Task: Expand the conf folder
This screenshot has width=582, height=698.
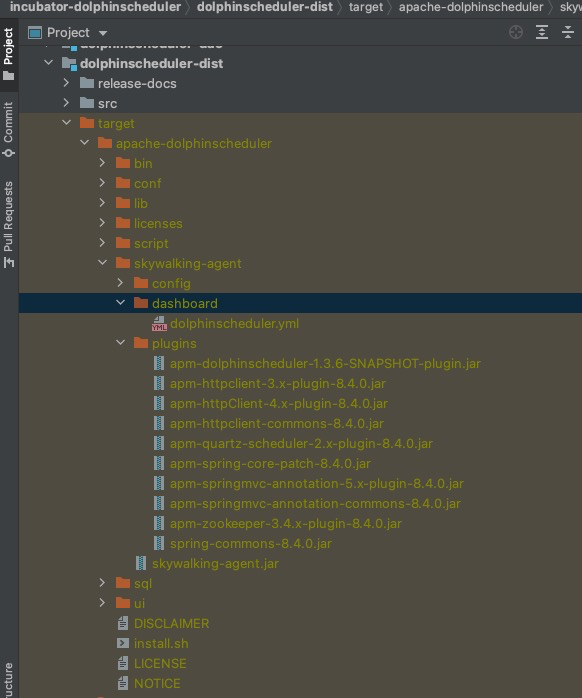Action: click(x=102, y=183)
